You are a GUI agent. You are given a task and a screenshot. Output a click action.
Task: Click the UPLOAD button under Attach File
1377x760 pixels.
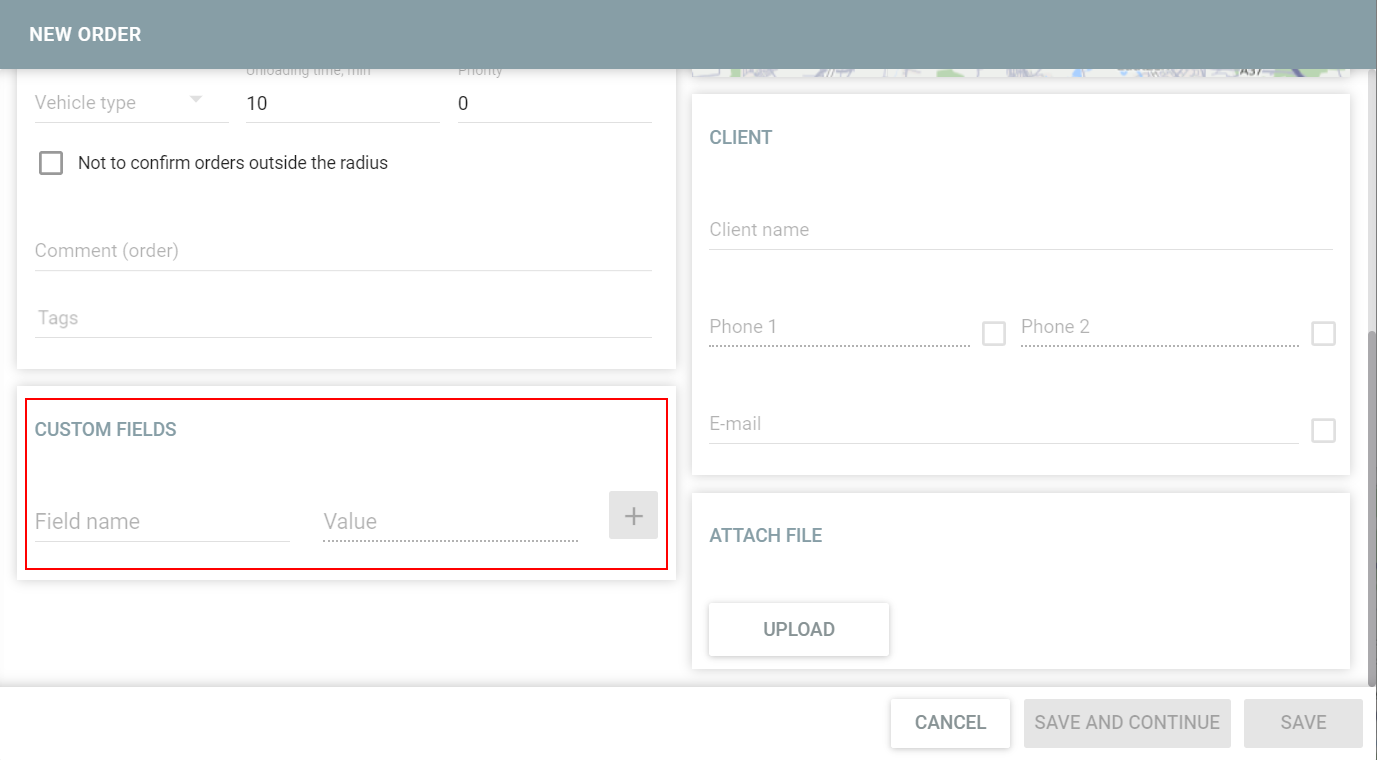(x=798, y=629)
